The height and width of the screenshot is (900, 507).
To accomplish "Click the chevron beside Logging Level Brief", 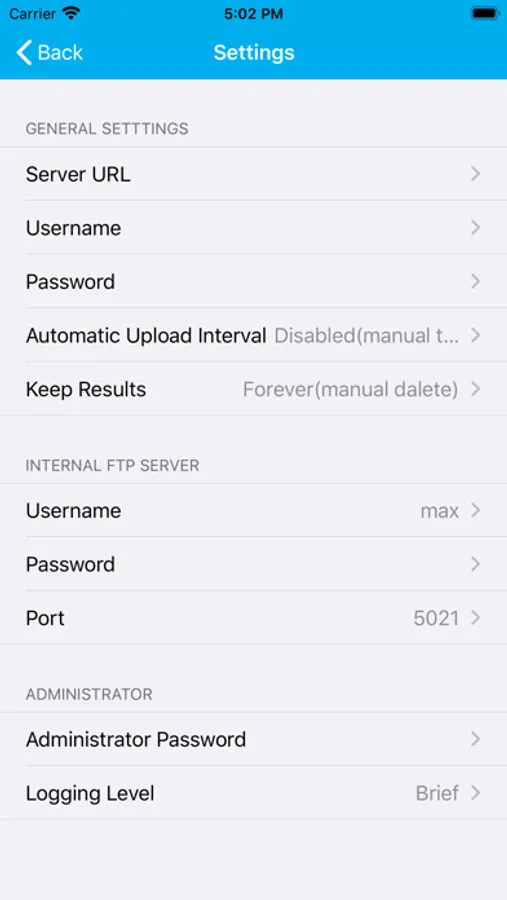I will [x=475, y=793].
